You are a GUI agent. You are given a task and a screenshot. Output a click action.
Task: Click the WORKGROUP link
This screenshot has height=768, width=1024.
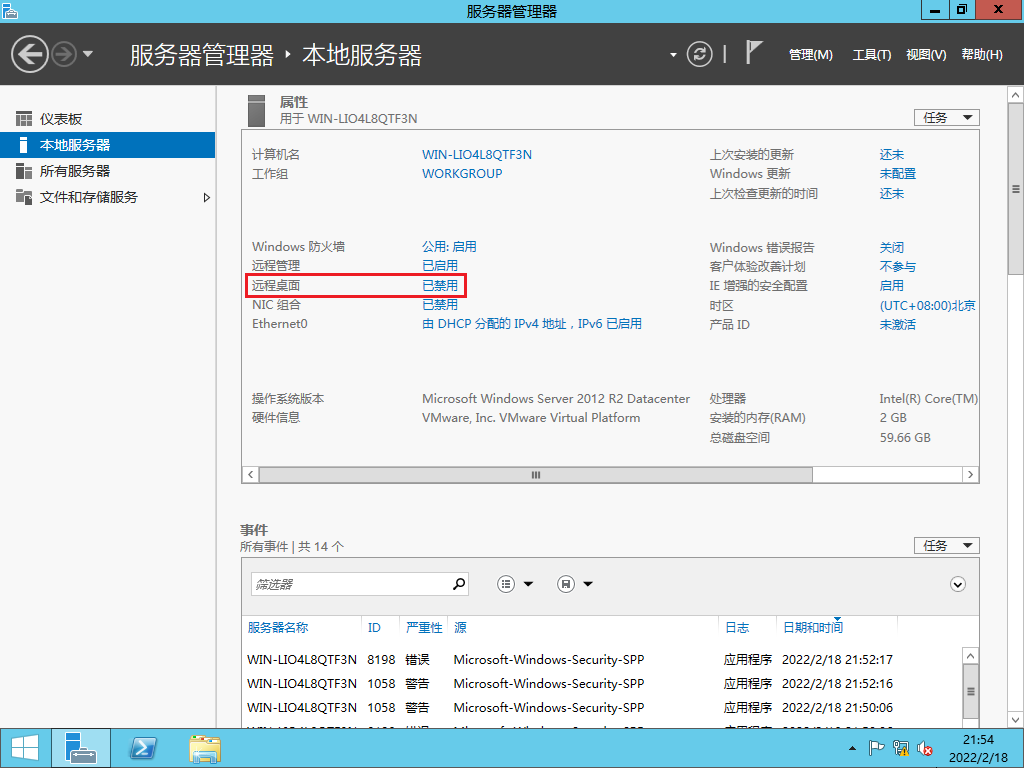pos(462,174)
